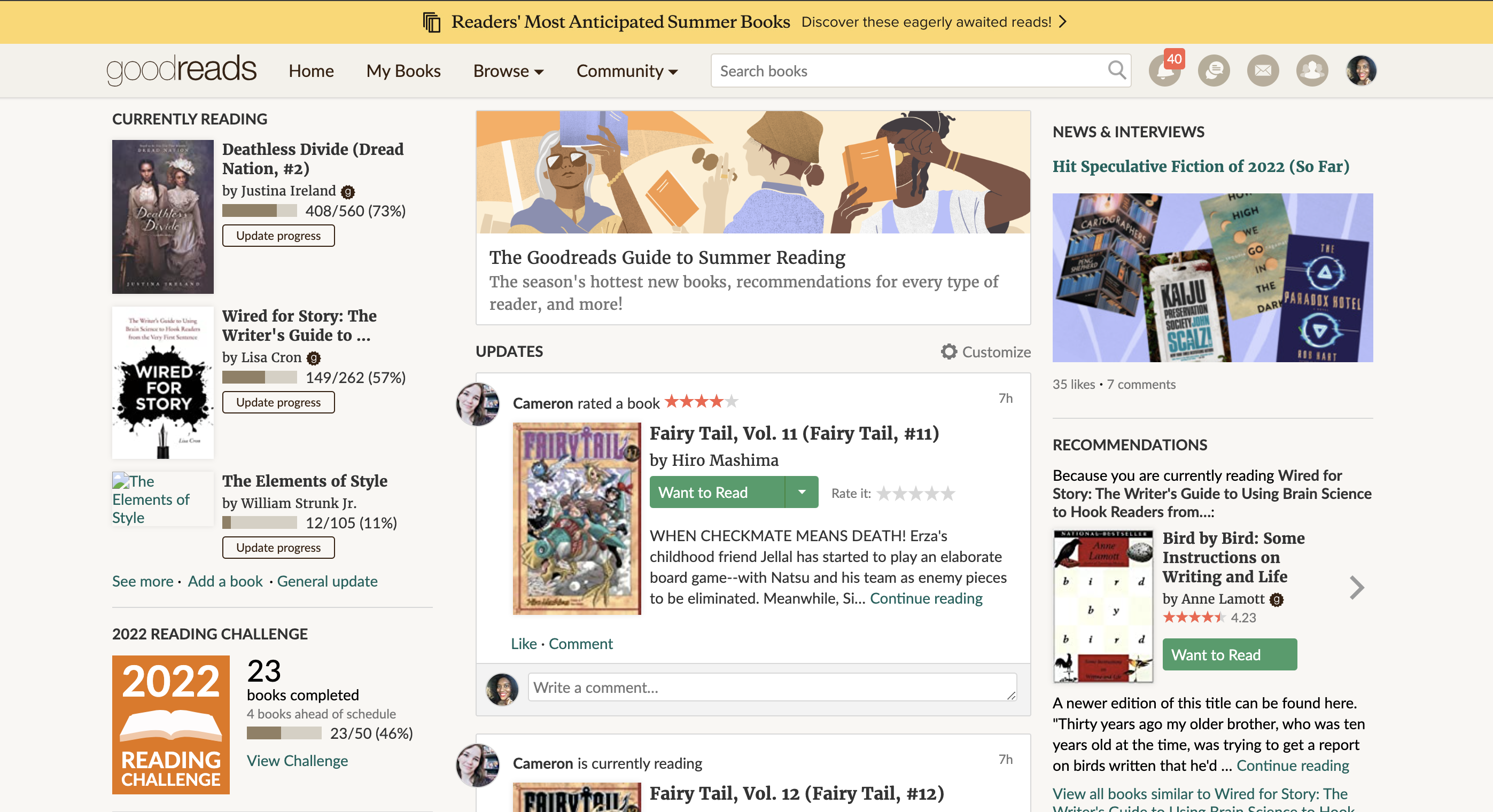Click General update link
Image resolution: width=1493 pixels, height=812 pixels.
[328, 581]
